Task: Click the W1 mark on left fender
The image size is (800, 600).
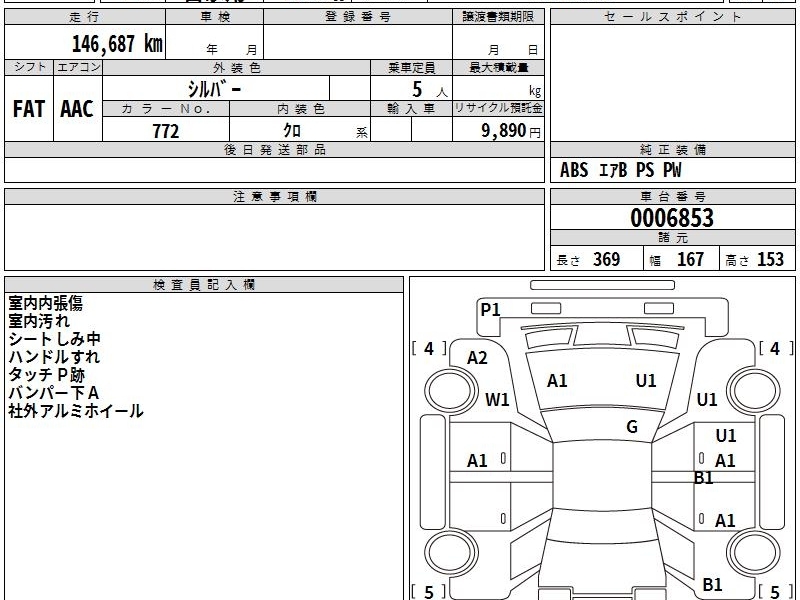Action: click(497, 399)
